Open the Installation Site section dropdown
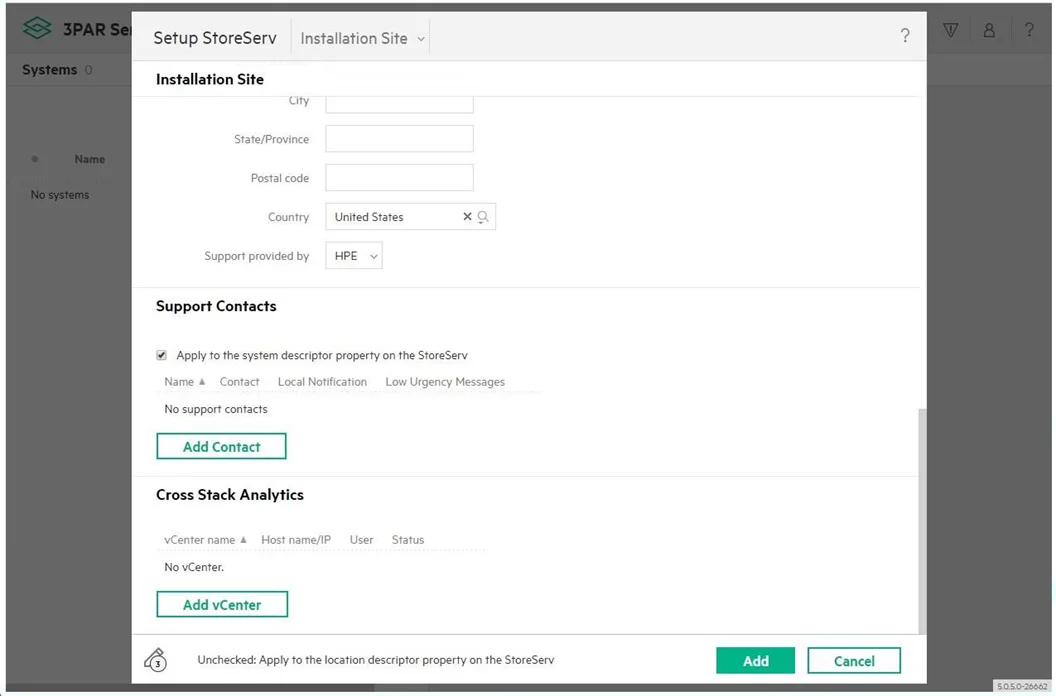The image size is (1056, 696). pyautogui.click(x=362, y=38)
